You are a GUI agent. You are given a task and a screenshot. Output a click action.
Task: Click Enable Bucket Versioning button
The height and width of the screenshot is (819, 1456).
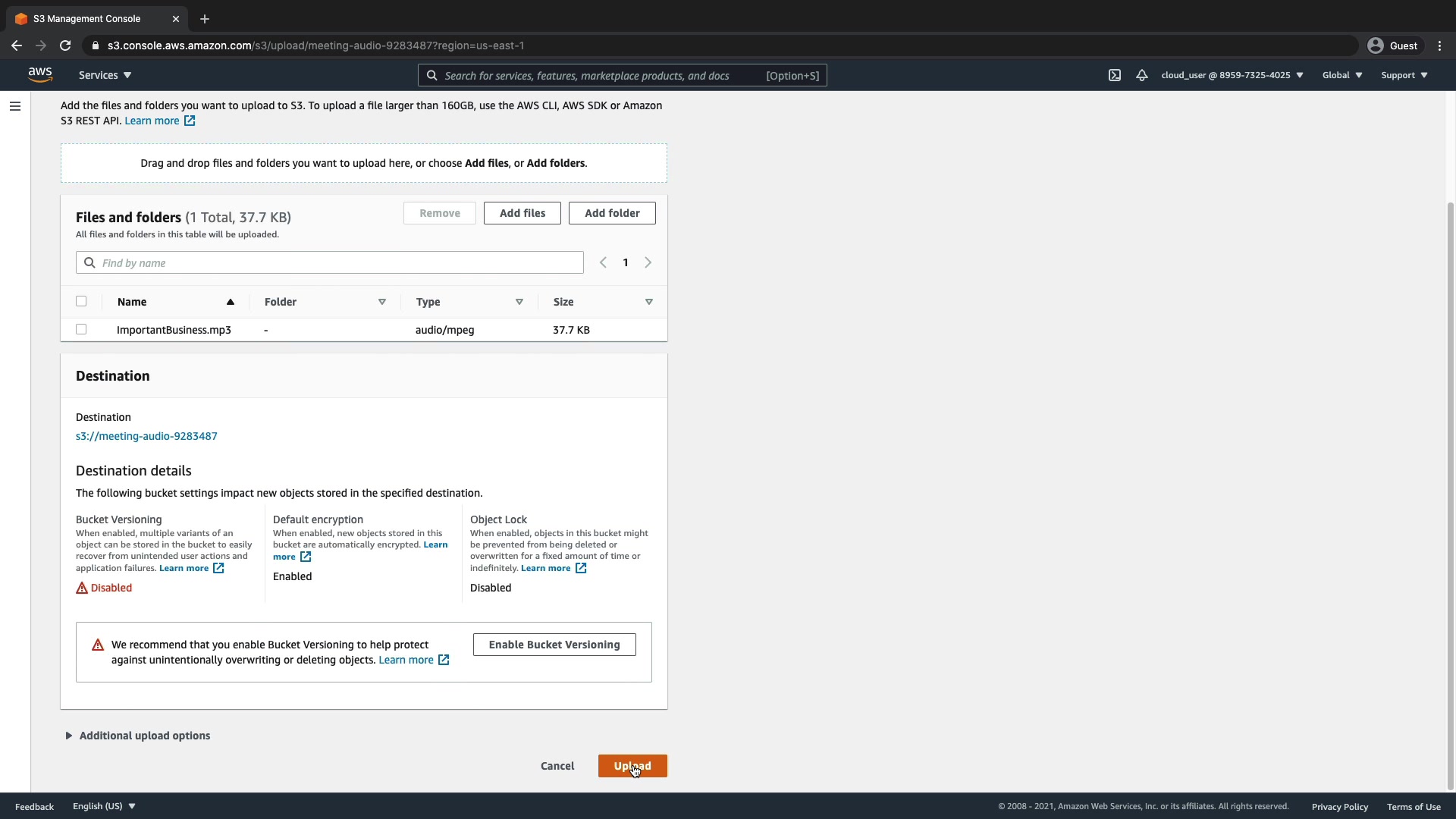pos(554,645)
